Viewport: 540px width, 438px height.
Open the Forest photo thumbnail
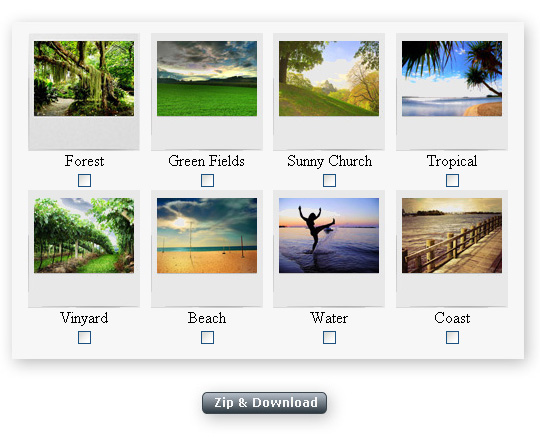pos(84,79)
